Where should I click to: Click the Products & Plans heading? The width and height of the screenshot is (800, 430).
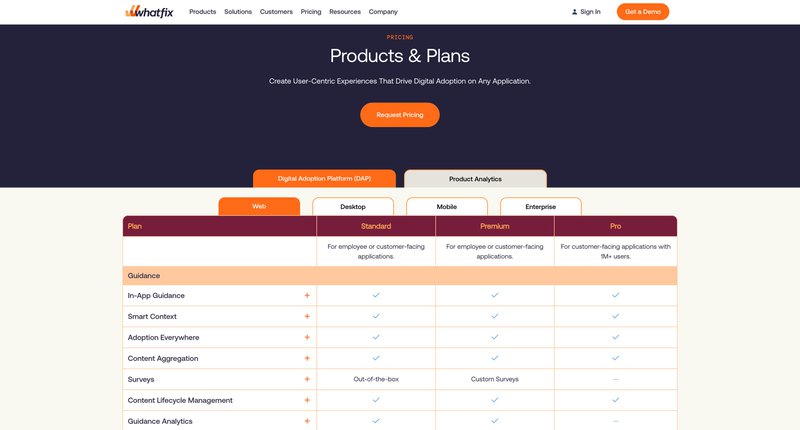click(x=400, y=56)
